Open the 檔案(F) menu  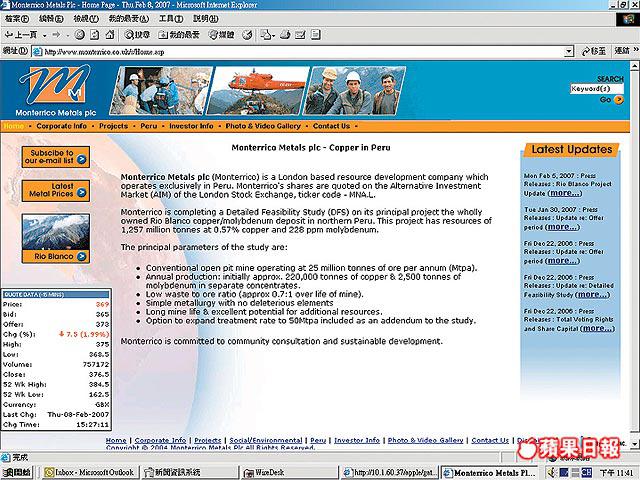pyautogui.click(x=16, y=19)
